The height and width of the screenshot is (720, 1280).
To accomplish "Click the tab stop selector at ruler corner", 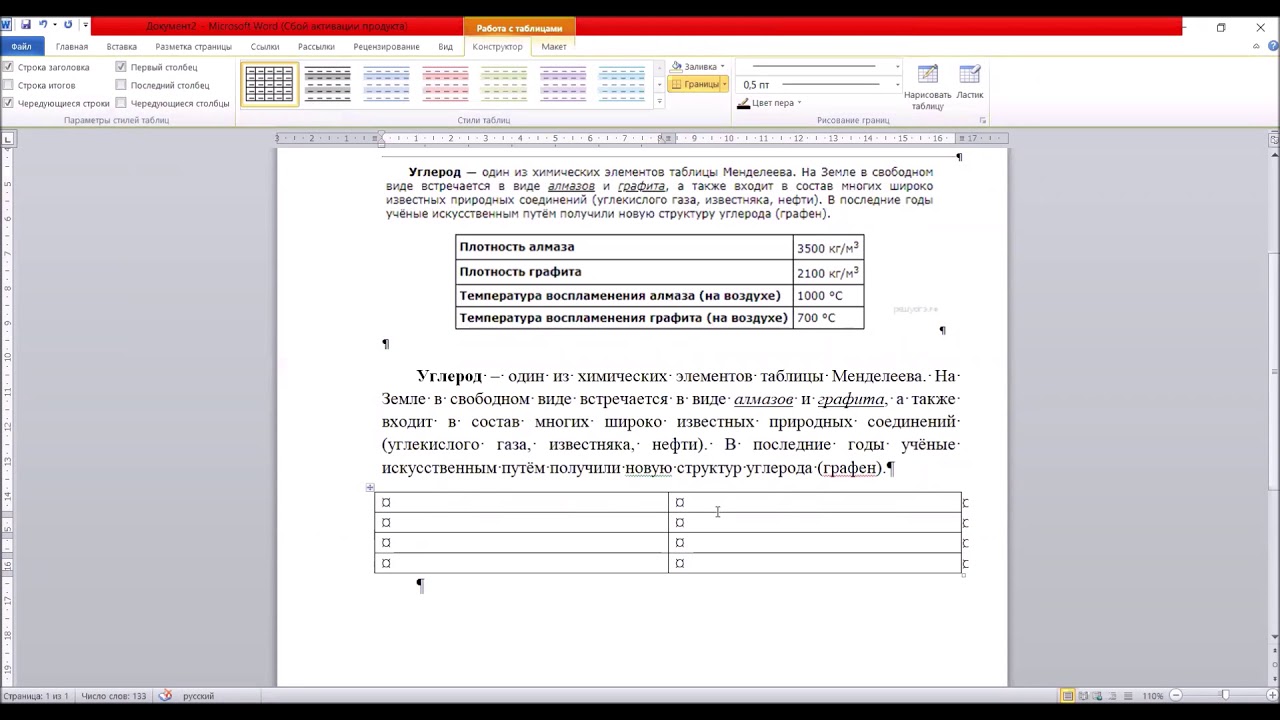I will [x=7, y=139].
